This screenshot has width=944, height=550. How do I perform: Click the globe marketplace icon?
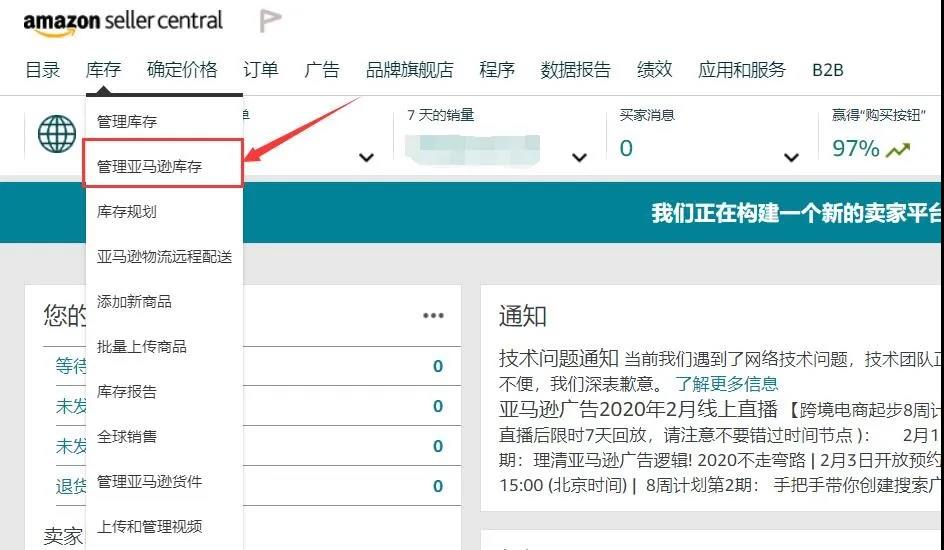(x=57, y=133)
